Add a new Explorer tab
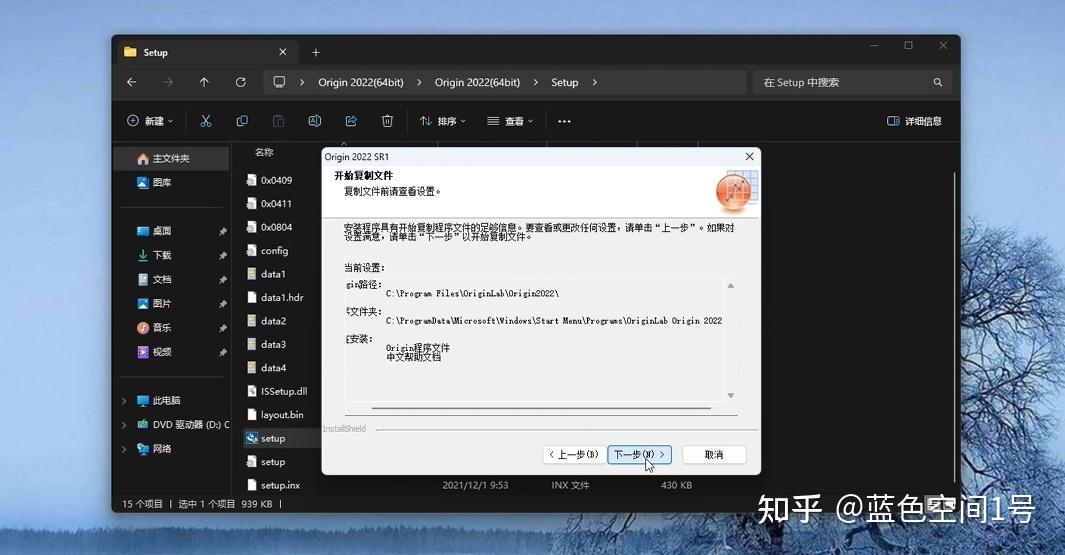 click(316, 52)
